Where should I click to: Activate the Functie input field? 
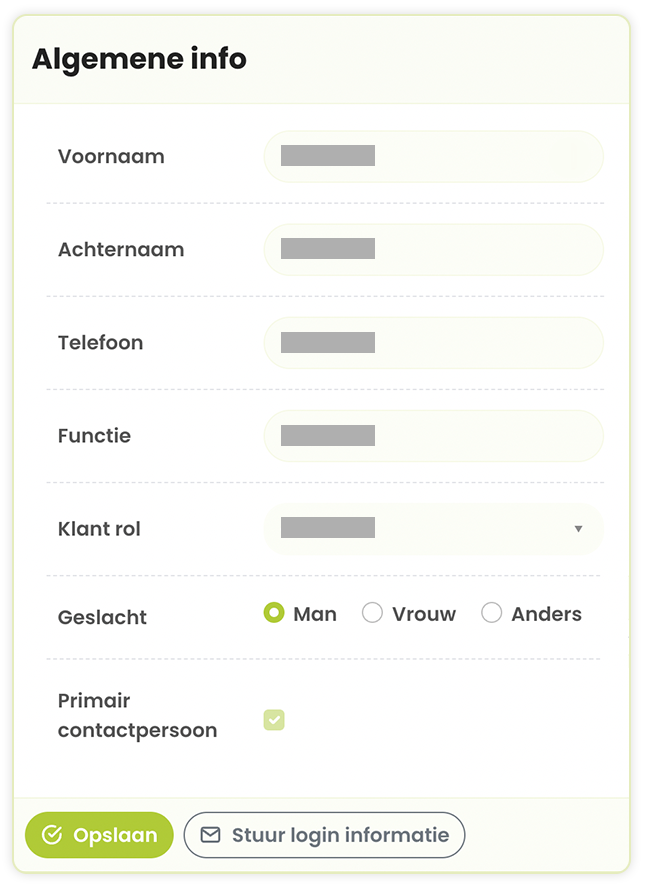(x=433, y=435)
